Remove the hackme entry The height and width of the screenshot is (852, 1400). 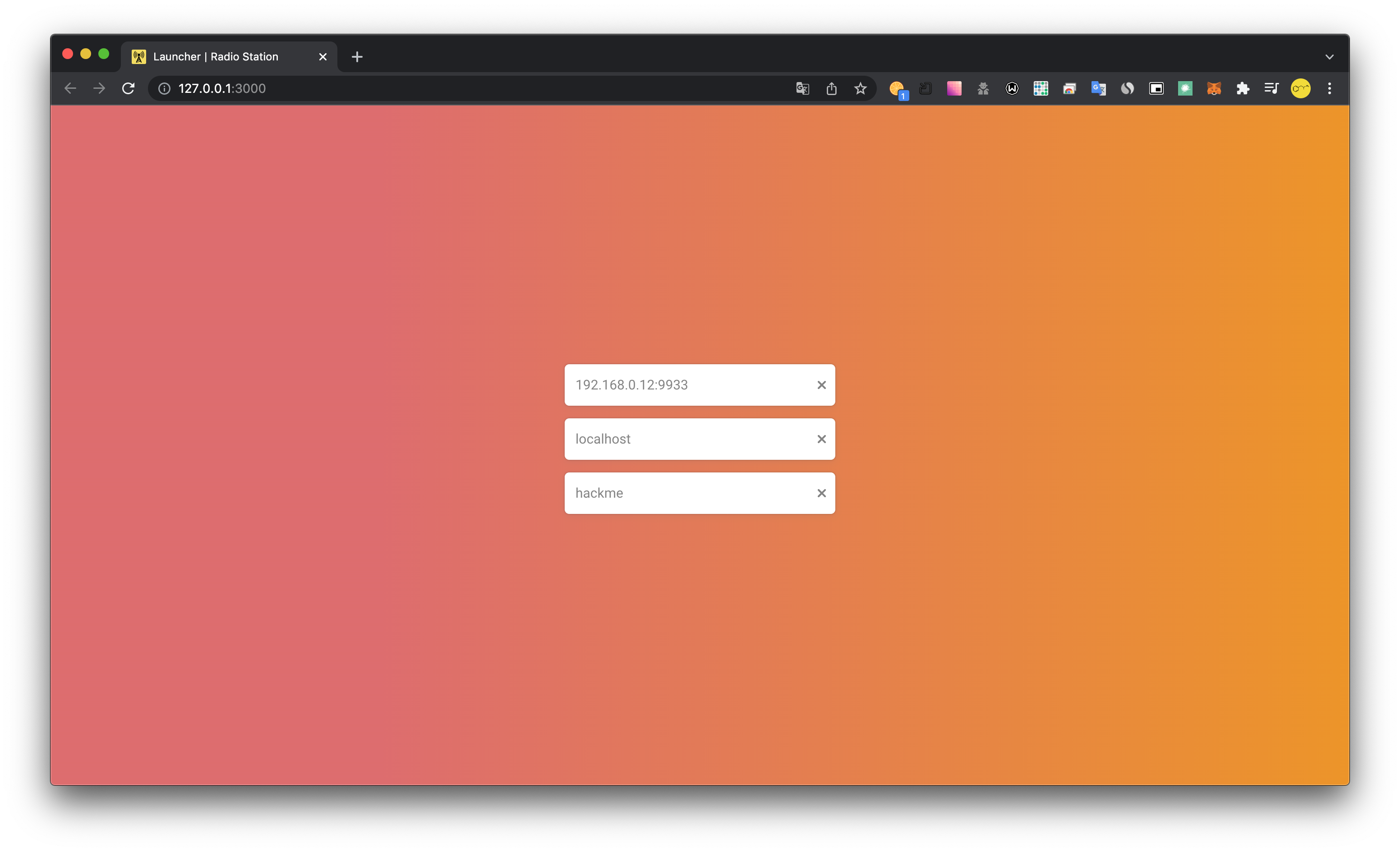tap(821, 493)
